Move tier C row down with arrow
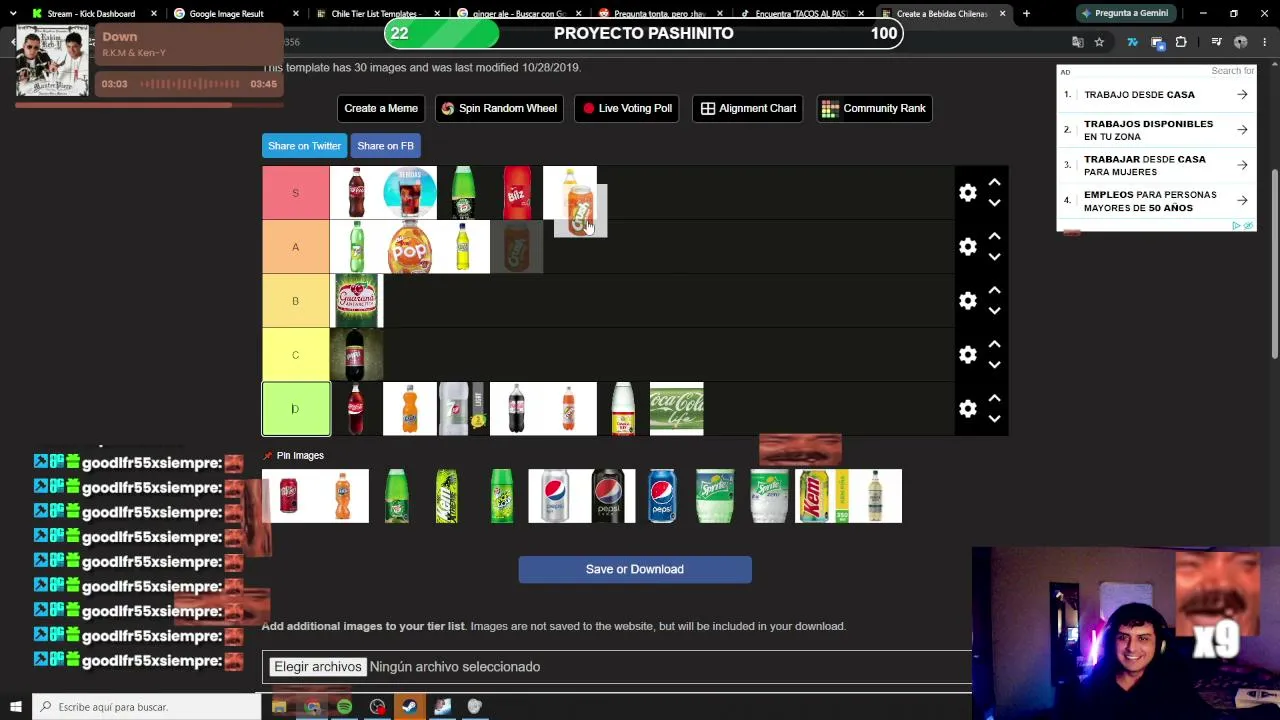The width and height of the screenshot is (1280, 720). (x=994, y=365)
